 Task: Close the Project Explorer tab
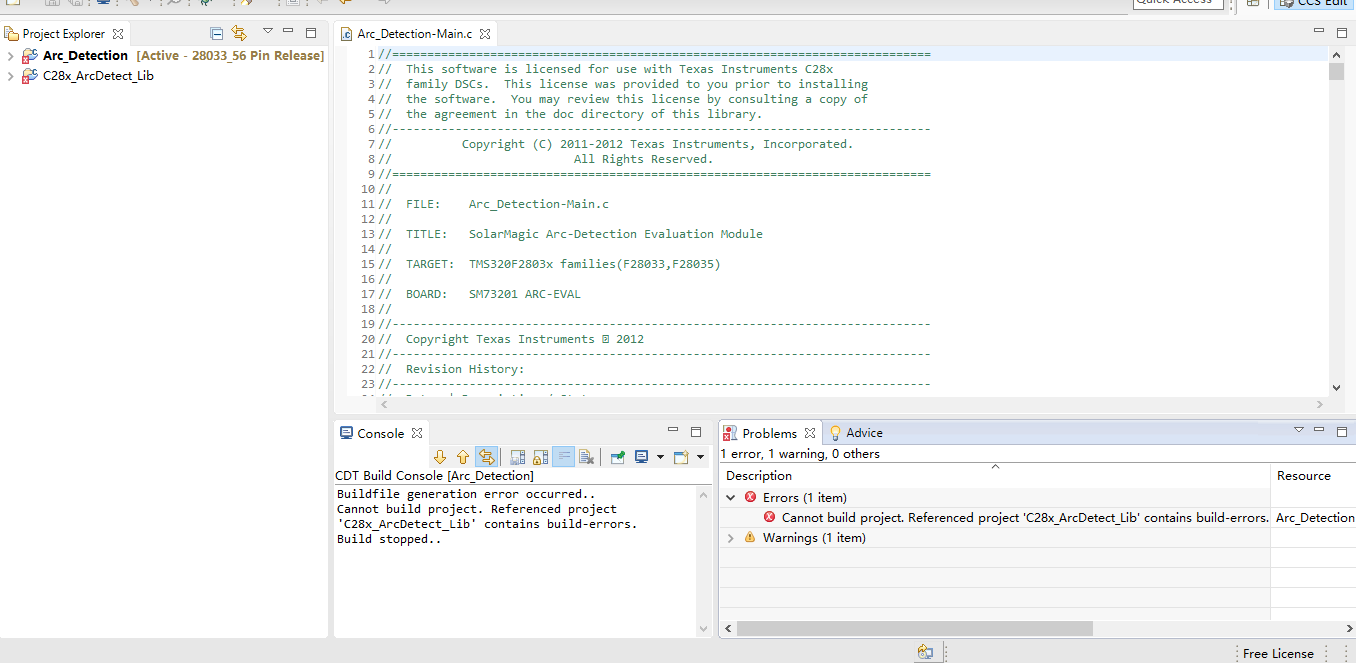pyautogui.click(x=118, y=33)
